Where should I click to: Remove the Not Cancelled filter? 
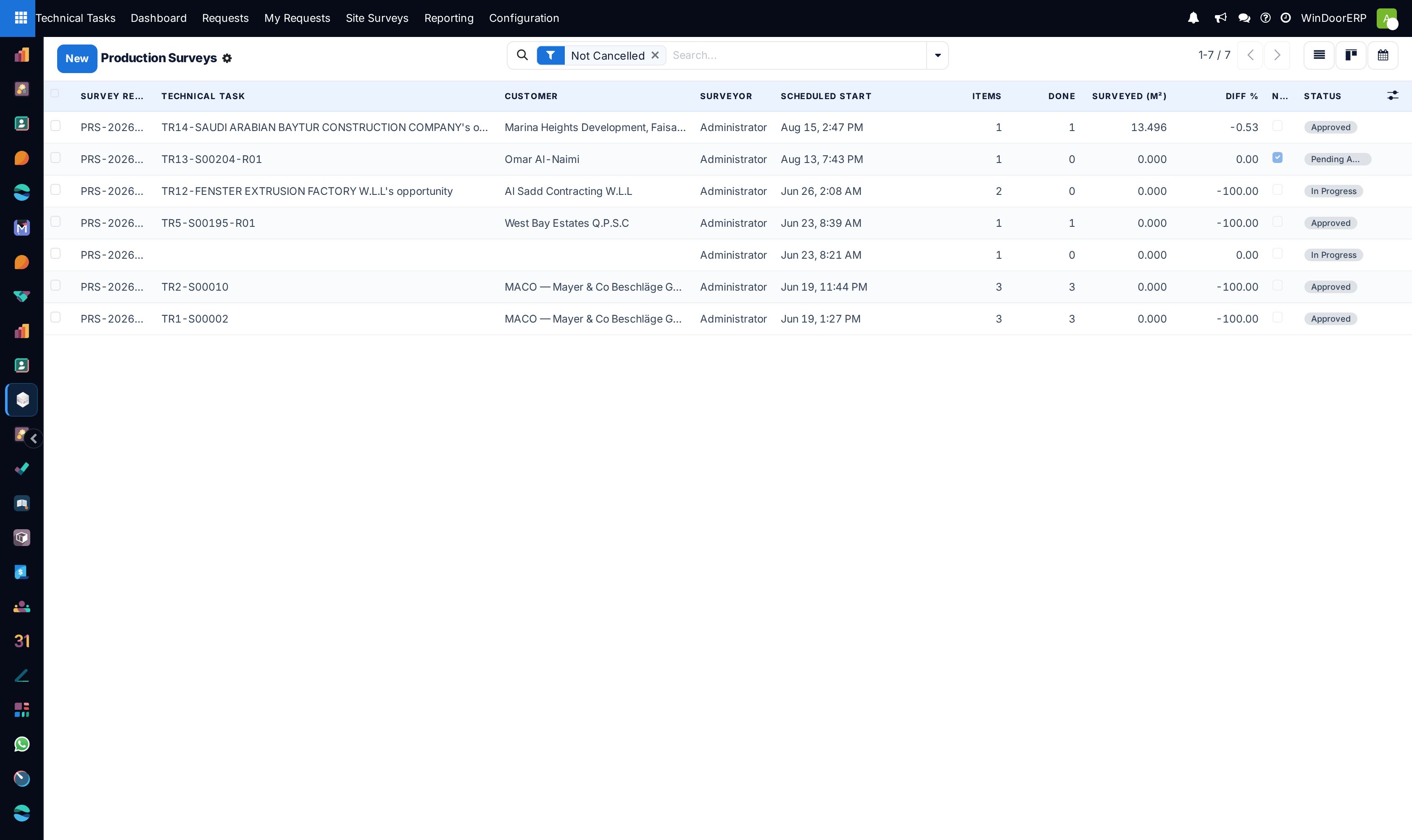[x=655, y=55]
